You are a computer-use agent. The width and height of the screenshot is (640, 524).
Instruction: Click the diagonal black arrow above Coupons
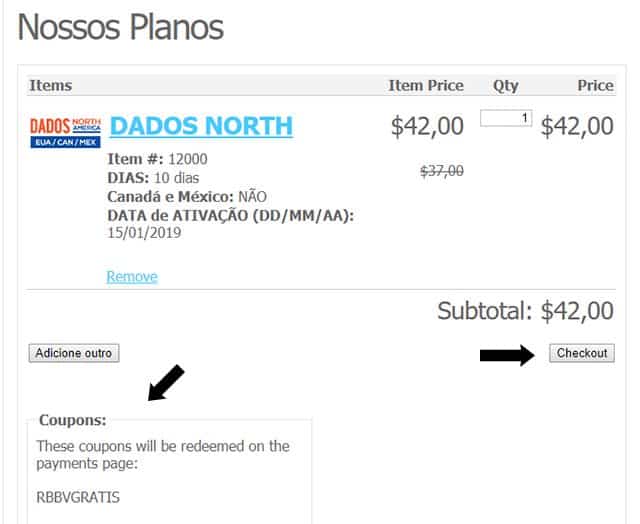[x=166, y=383]
